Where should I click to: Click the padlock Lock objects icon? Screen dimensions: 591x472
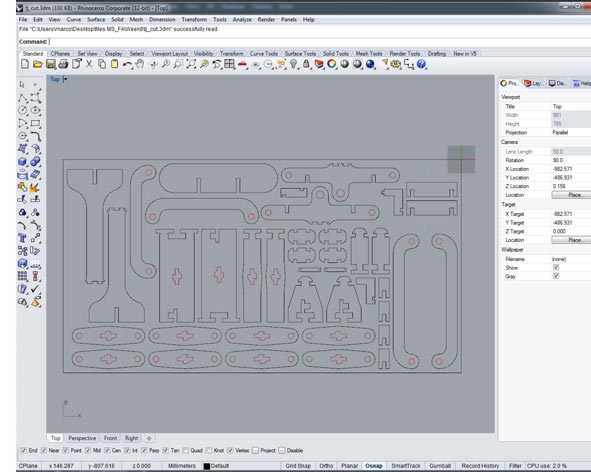[306, 64]
